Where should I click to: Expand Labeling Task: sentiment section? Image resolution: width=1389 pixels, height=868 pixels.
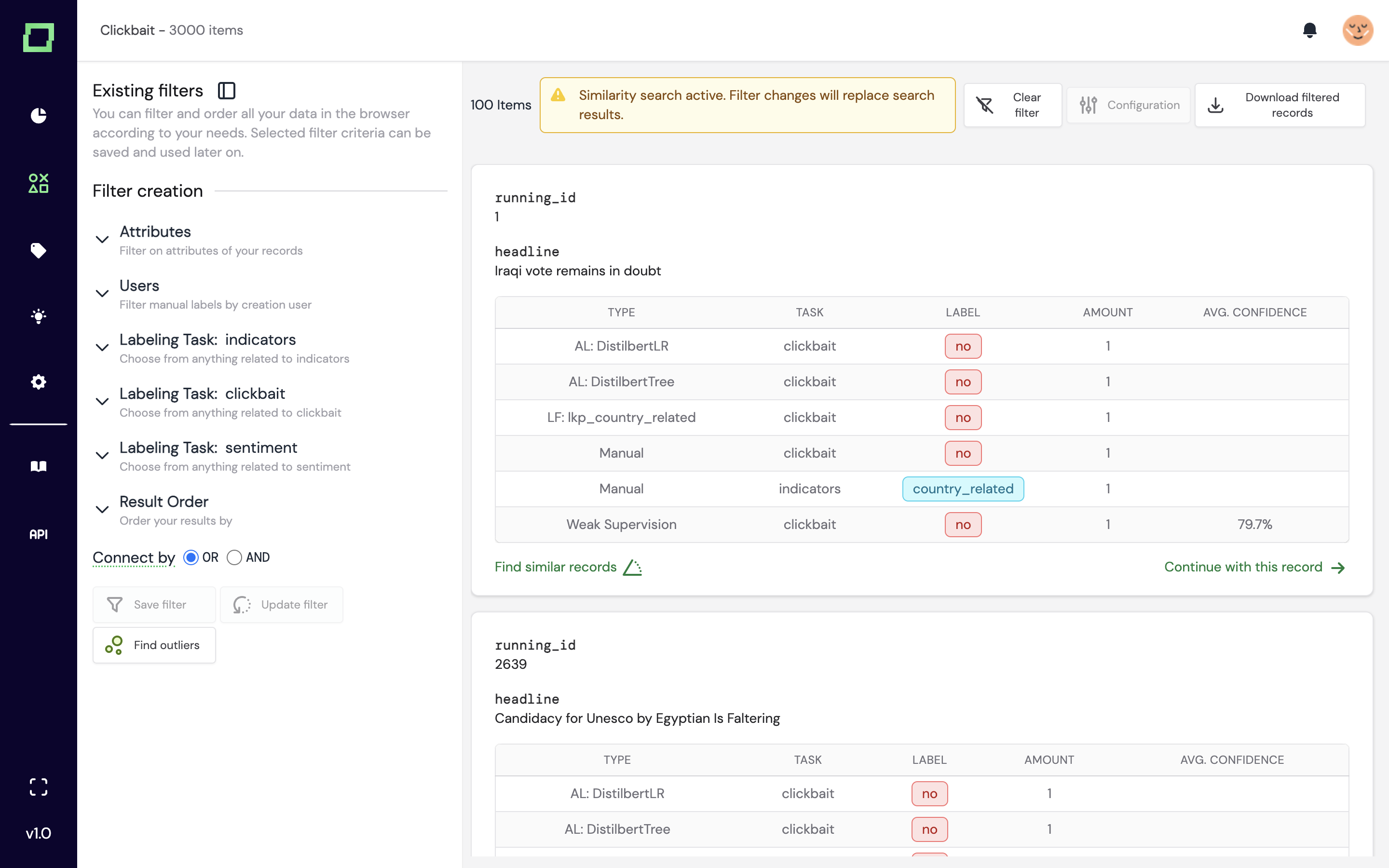click(208, 448)
